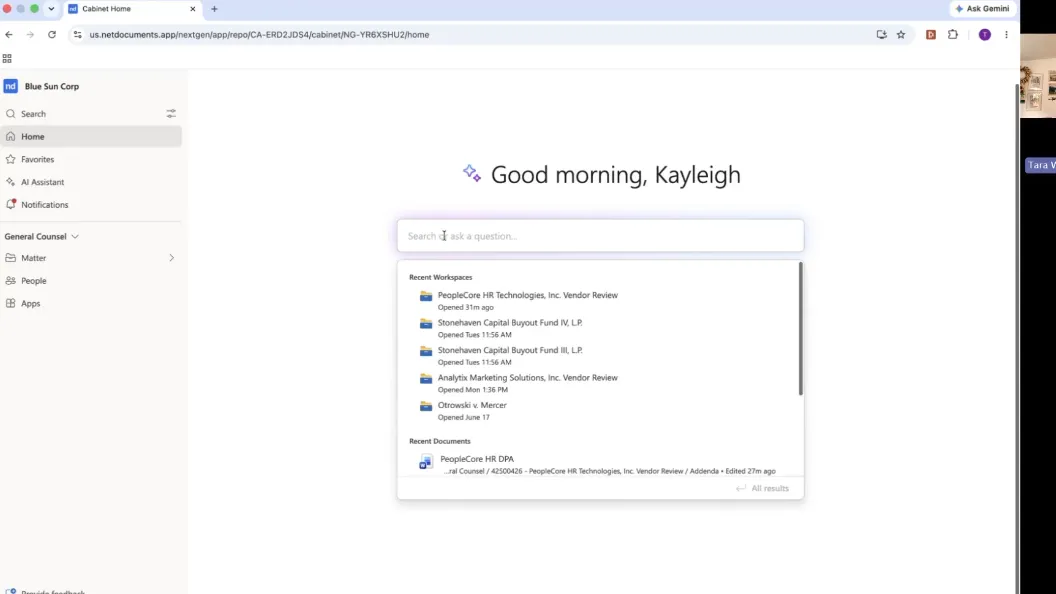
Task: Open the Chrome tab search dropdown arrow
Action: (51, 9)
